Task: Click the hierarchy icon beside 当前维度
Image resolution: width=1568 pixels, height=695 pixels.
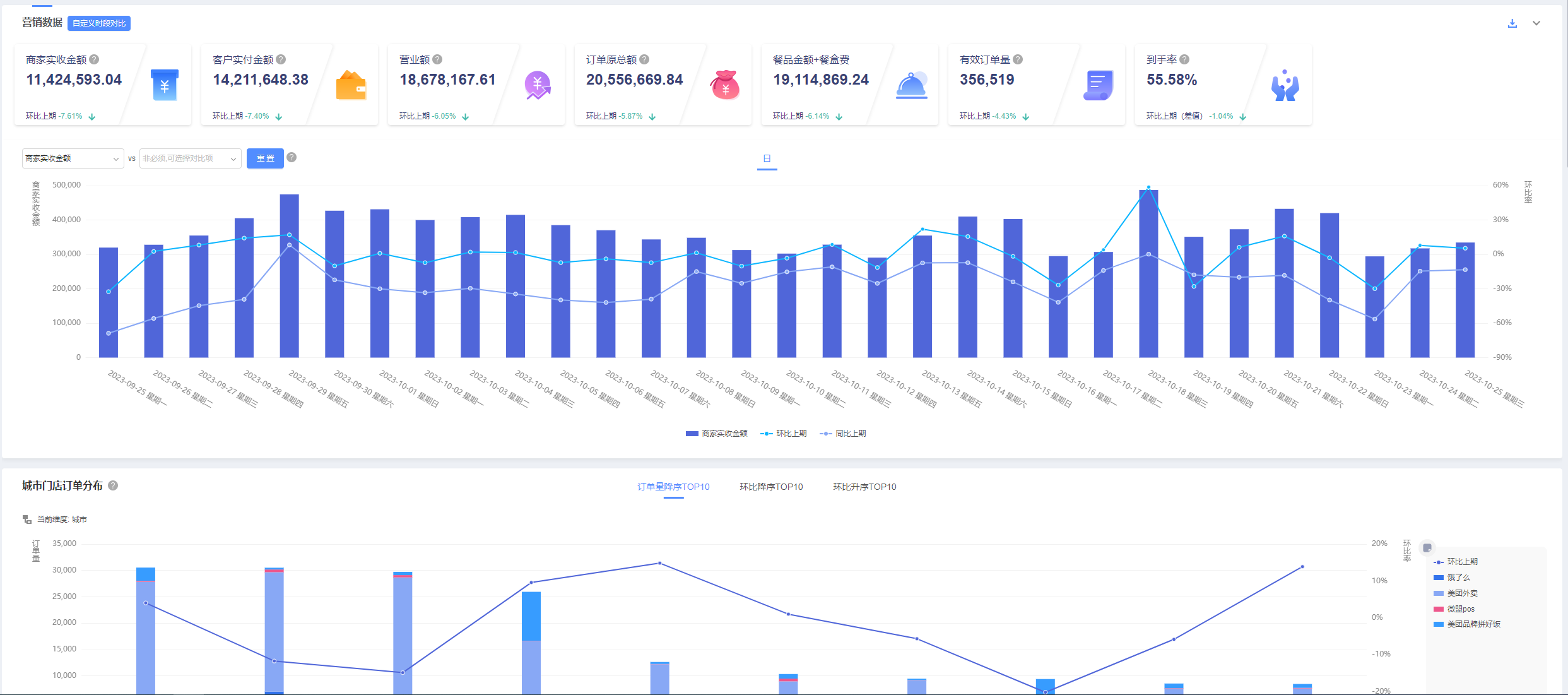Action: pos(27,520)
